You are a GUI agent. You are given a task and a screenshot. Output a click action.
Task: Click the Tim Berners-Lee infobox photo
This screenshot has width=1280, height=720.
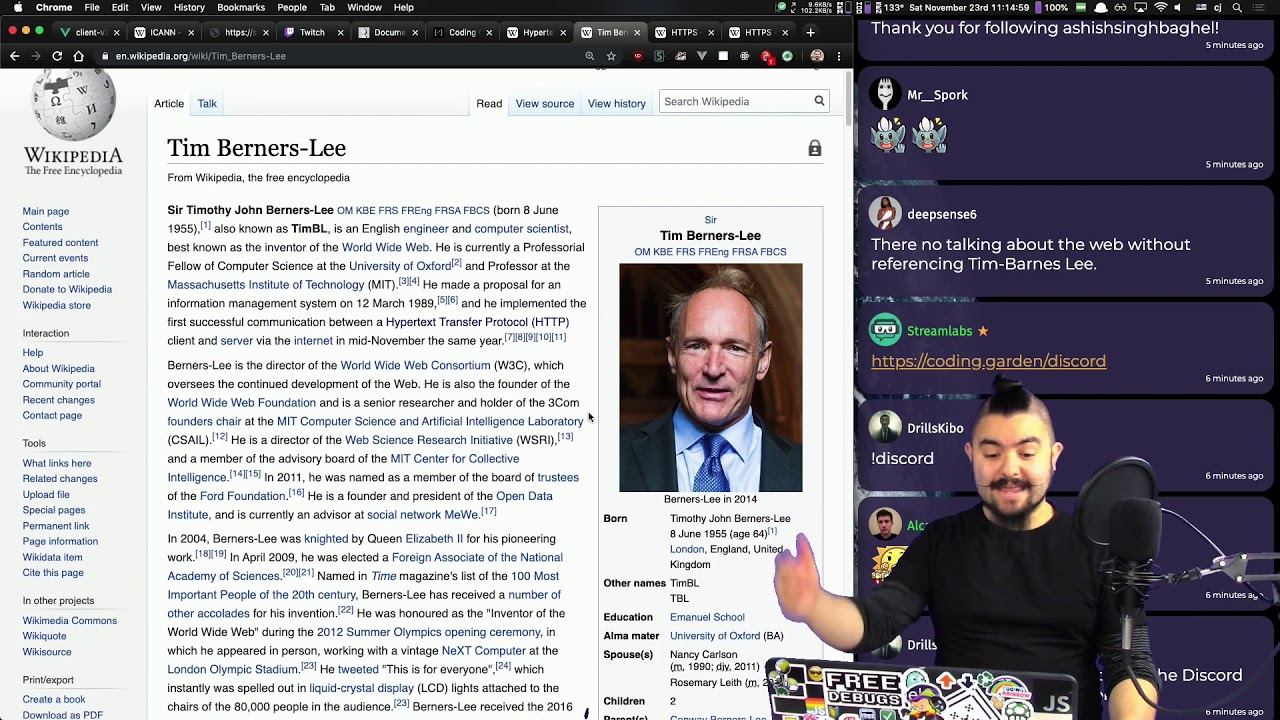tap(710, 377)
